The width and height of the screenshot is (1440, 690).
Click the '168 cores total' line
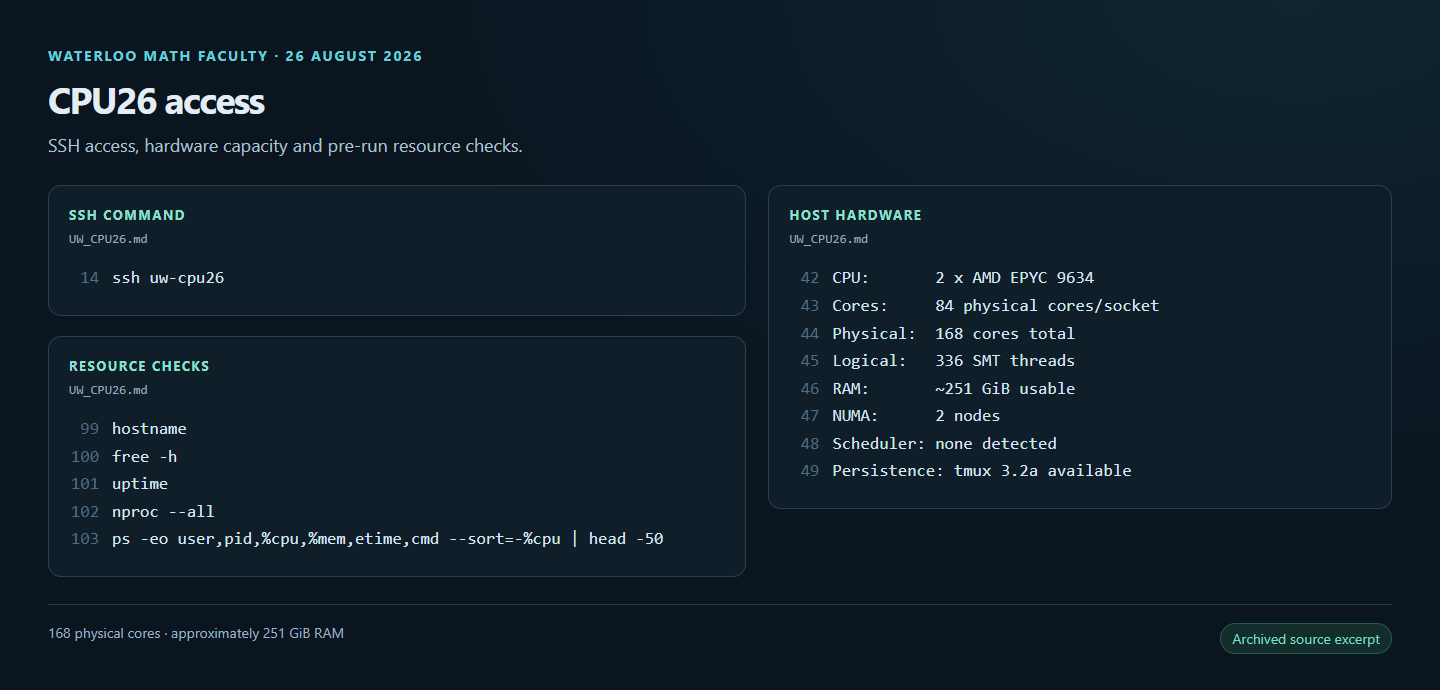(953, 333)
